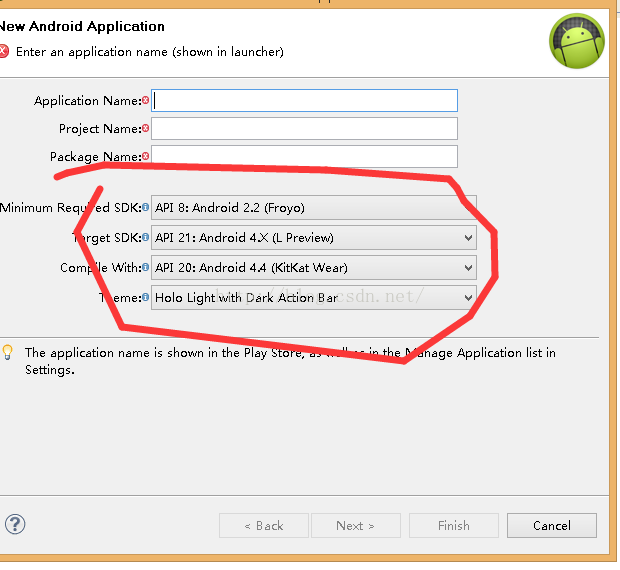The height and width of the screenshot is (570, 620).
Task: Open help with question mark icon
Action: [x=15, y=525]
